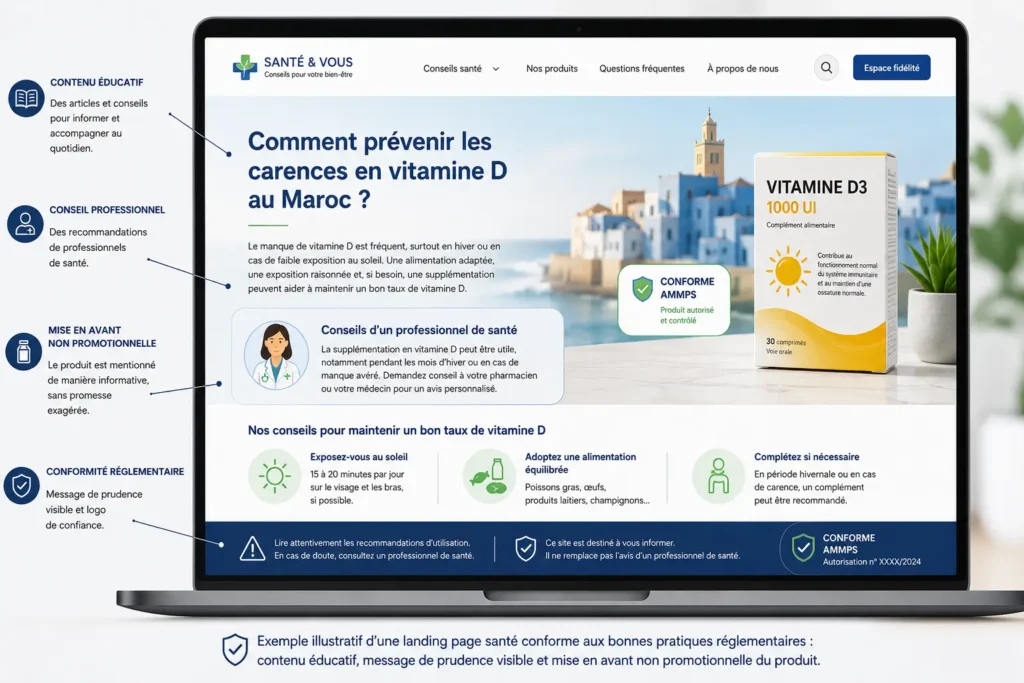1024x683 pixels.
Task: Click the sun graphic on the product box
Action: [787, 271]
